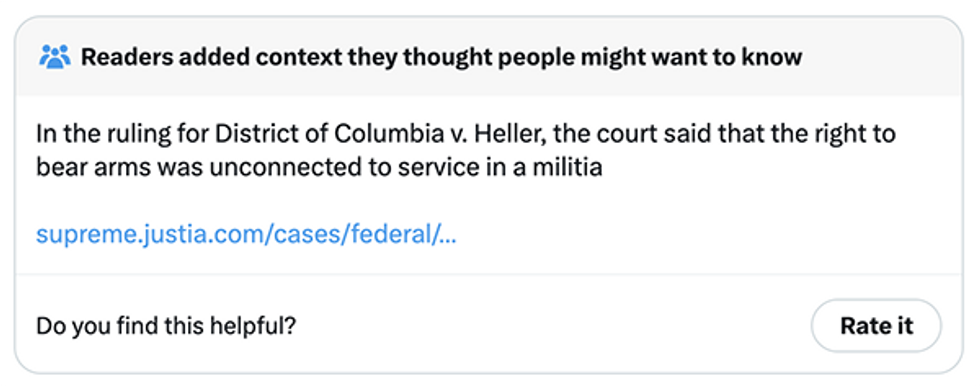Click the 'Do you find this helpful?' text
Screen dimensions: 980x387
pos(166,326)
